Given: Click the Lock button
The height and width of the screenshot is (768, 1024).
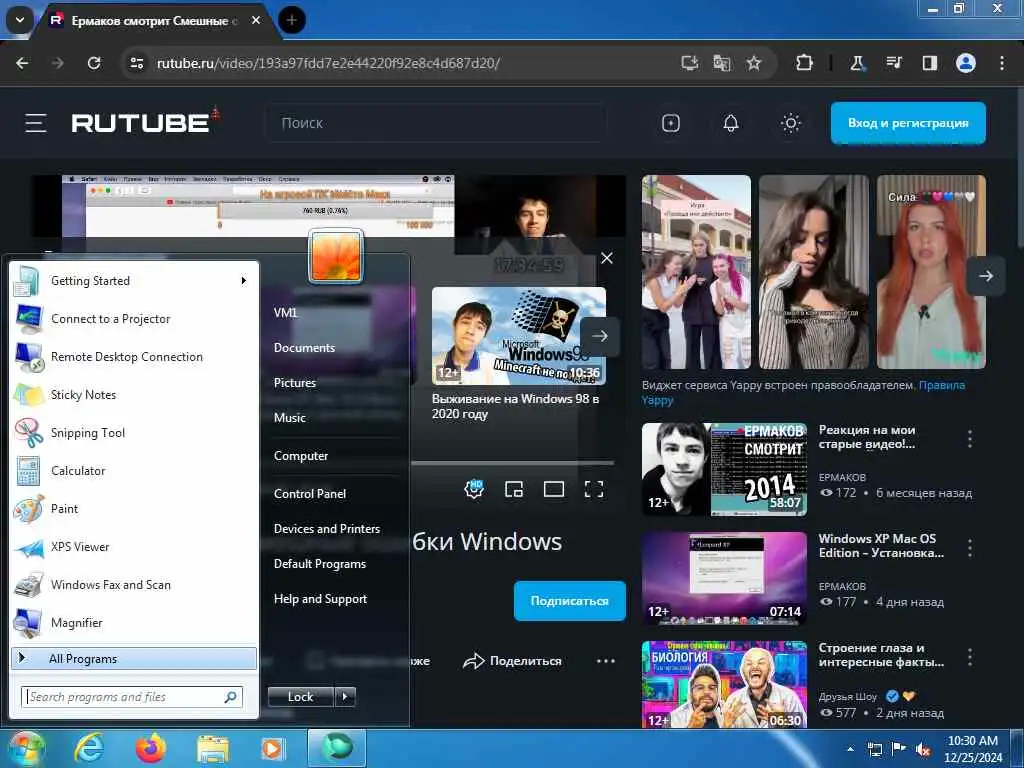Looking at the screenshot, I should (301, 697).
